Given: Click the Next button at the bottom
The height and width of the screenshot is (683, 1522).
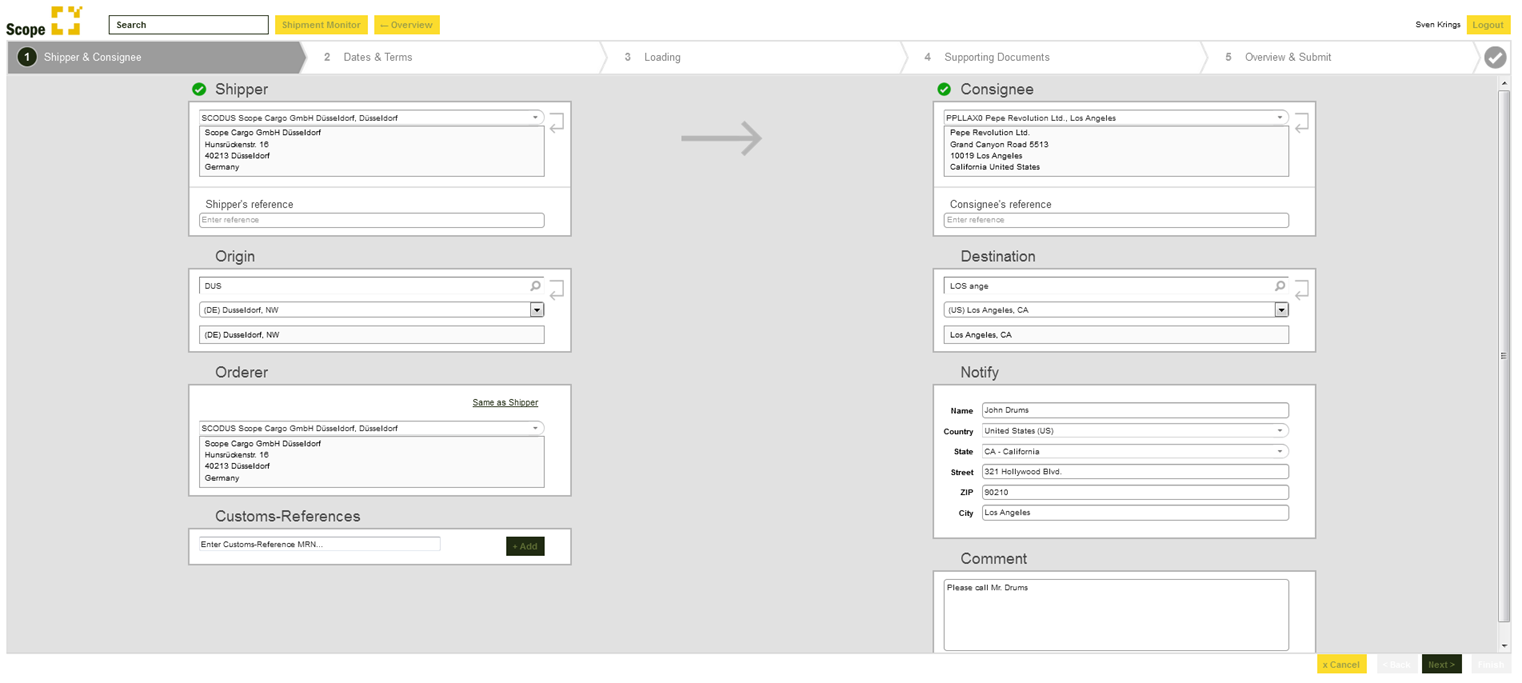Looking at the screenshot, I should (x=1441, y=664).
